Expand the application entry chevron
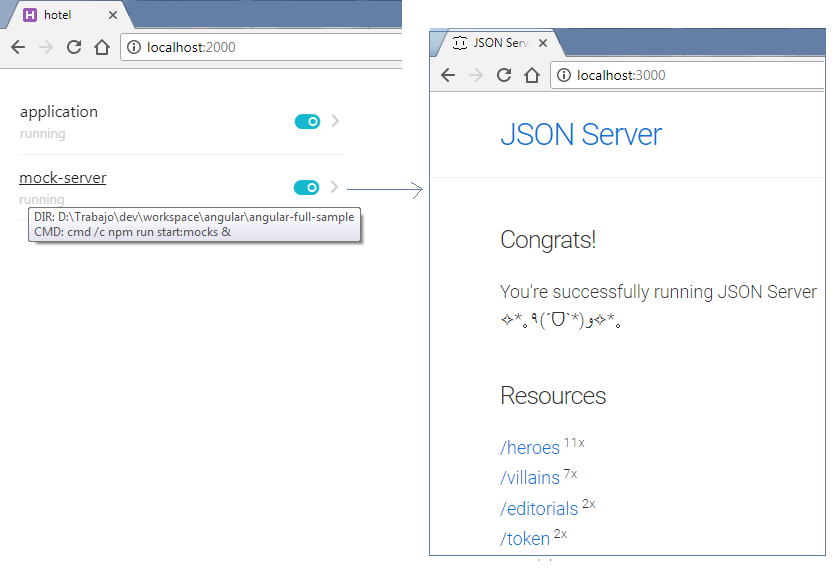835x570 pixels. (335, 121)
